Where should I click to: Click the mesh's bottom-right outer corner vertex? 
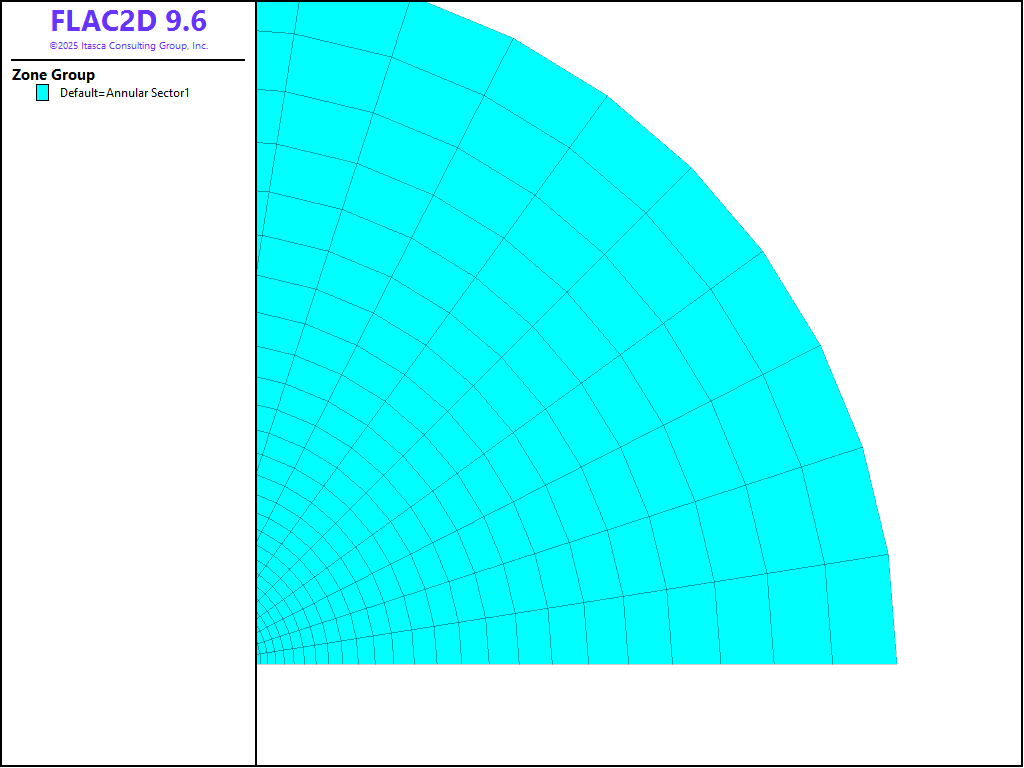click(897, 663)
